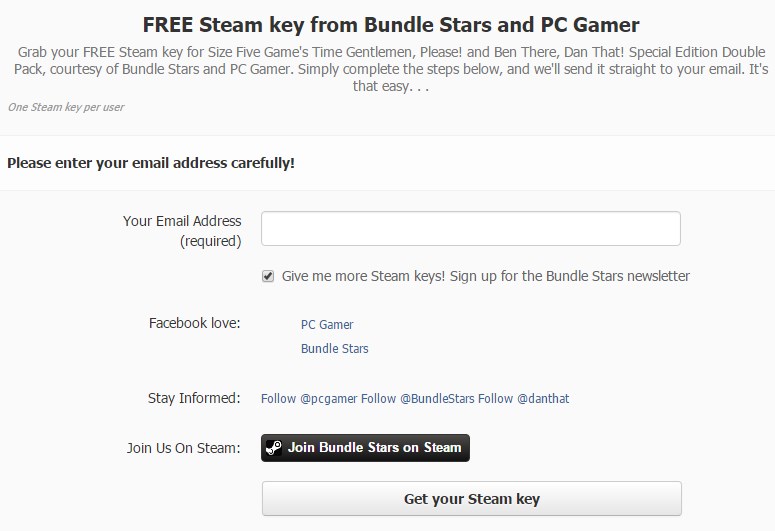
Task: Click the Get your Steam key button
Action: (472, 498)
